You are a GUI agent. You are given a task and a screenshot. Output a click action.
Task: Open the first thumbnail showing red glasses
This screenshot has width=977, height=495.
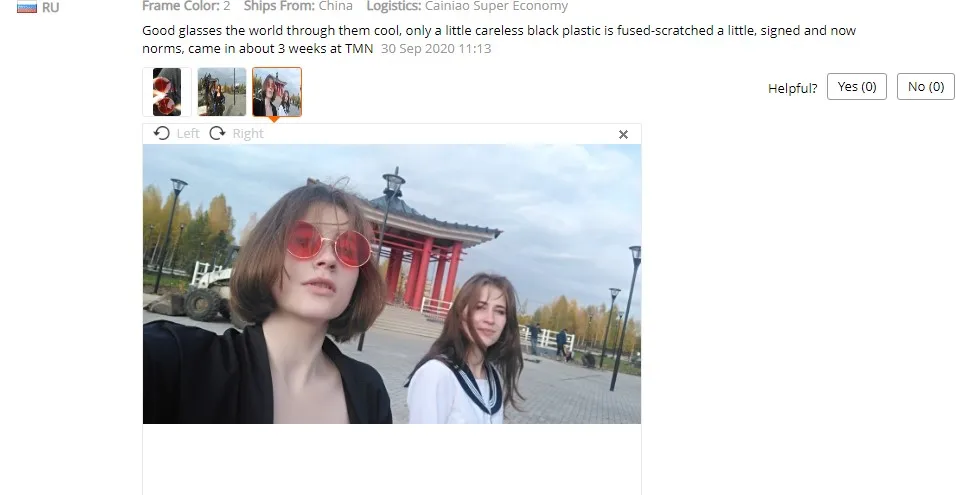[x=166, y=92]
